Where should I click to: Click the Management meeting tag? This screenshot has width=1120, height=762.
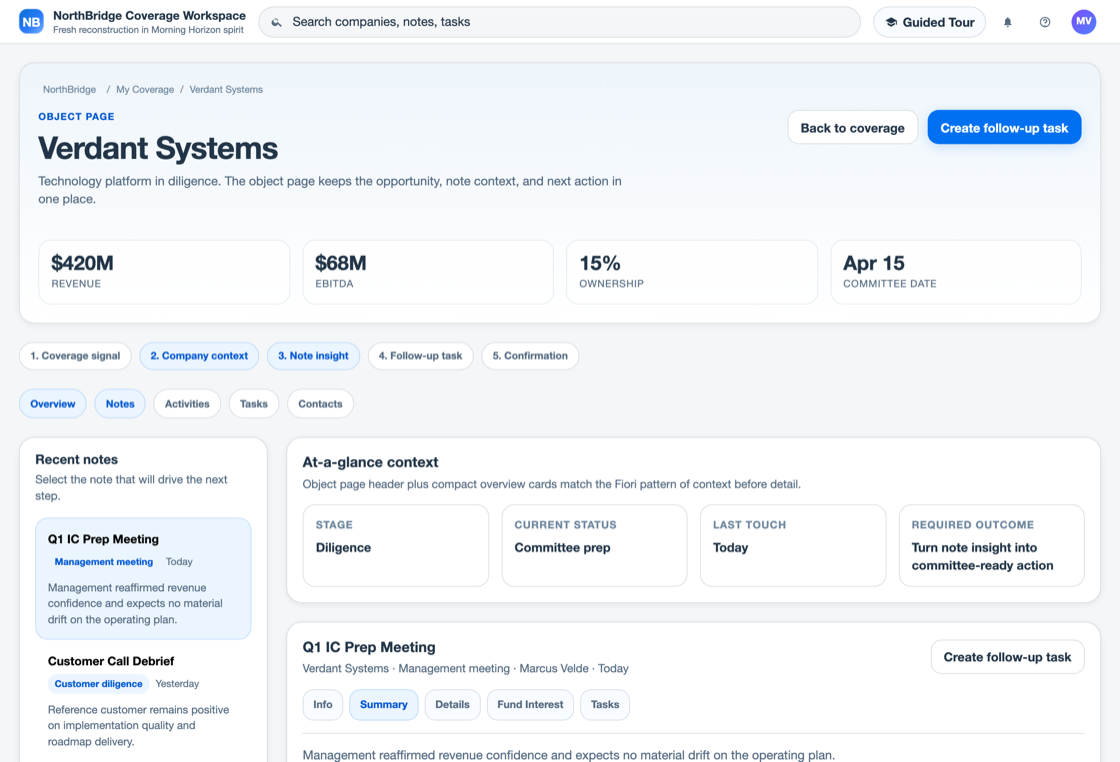tap(104, 562)
